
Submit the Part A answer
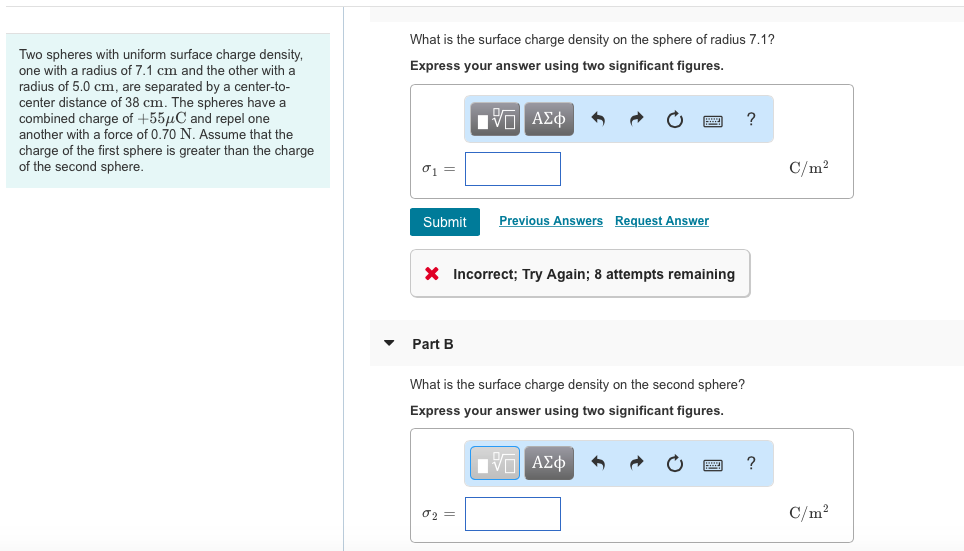coord(445,222)
